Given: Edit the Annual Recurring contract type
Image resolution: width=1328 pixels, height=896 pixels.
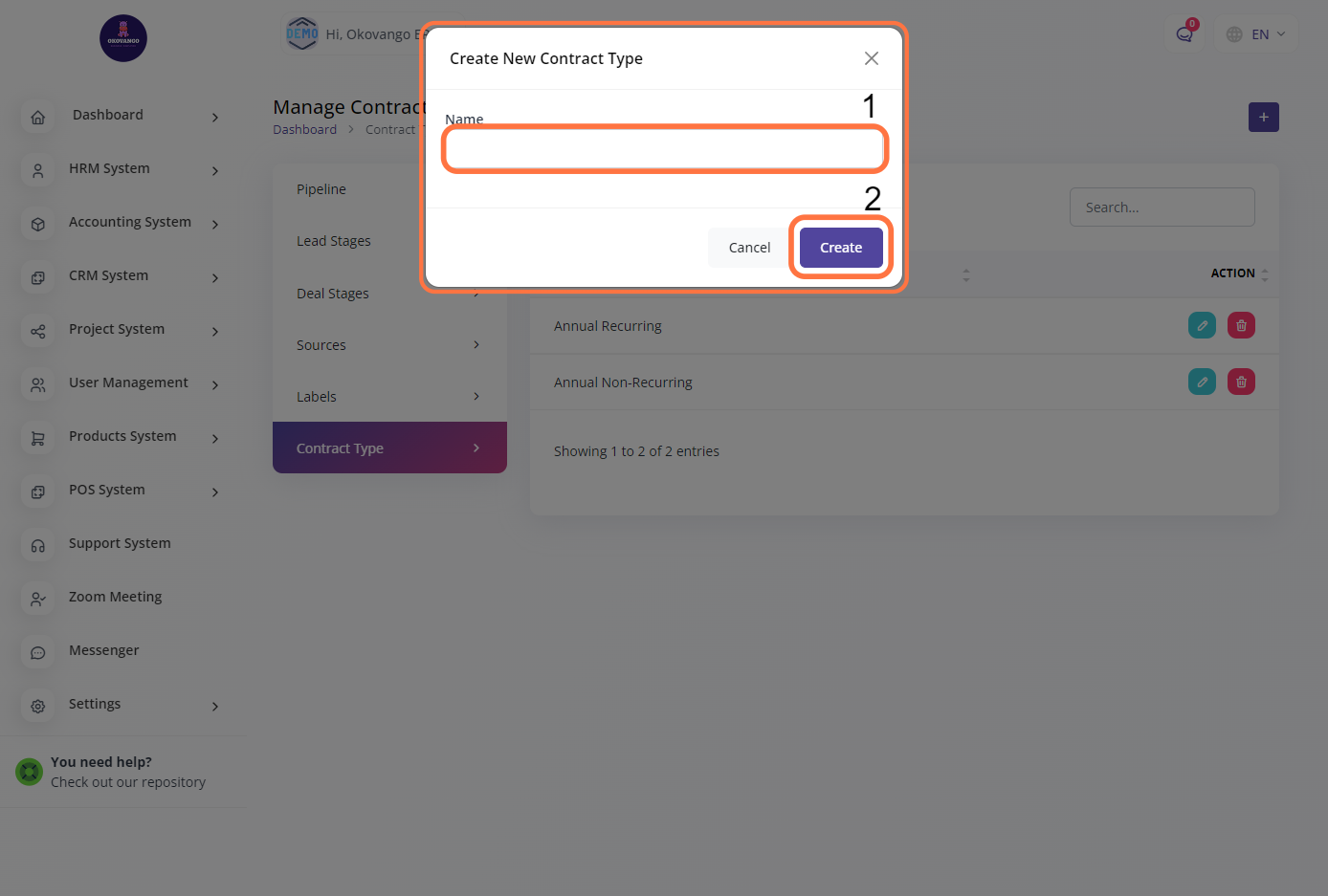Looking at the screenshot, I should coord(1202,325).
